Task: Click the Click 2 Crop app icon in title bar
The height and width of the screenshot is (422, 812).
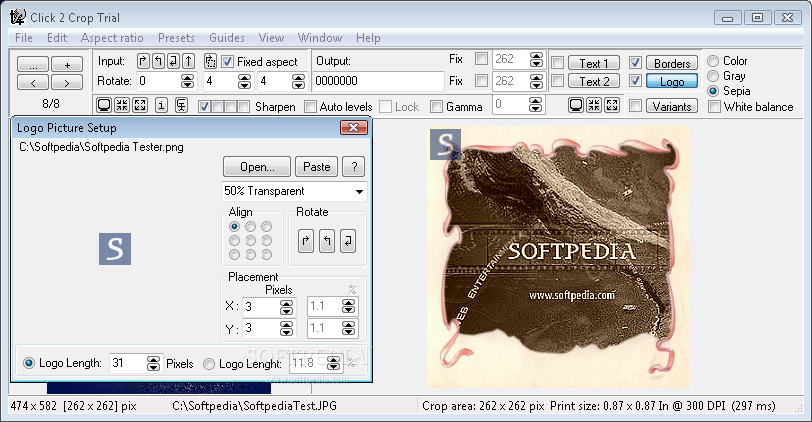Action: tap(17, 17)
